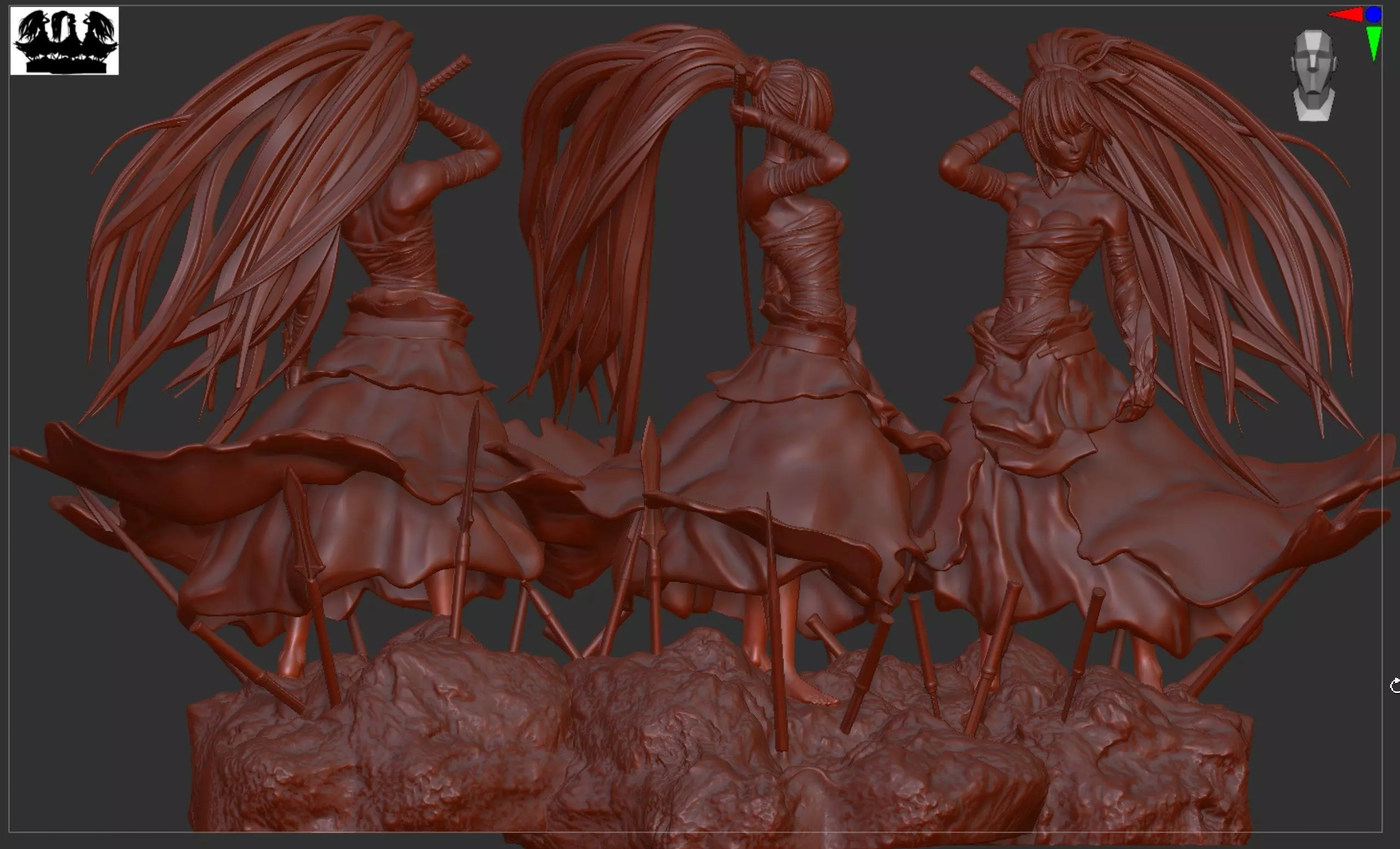Open the silhouette preview thumbnail
The image size is (1400, 849).
pyautogui.click(x=64, y=41)
